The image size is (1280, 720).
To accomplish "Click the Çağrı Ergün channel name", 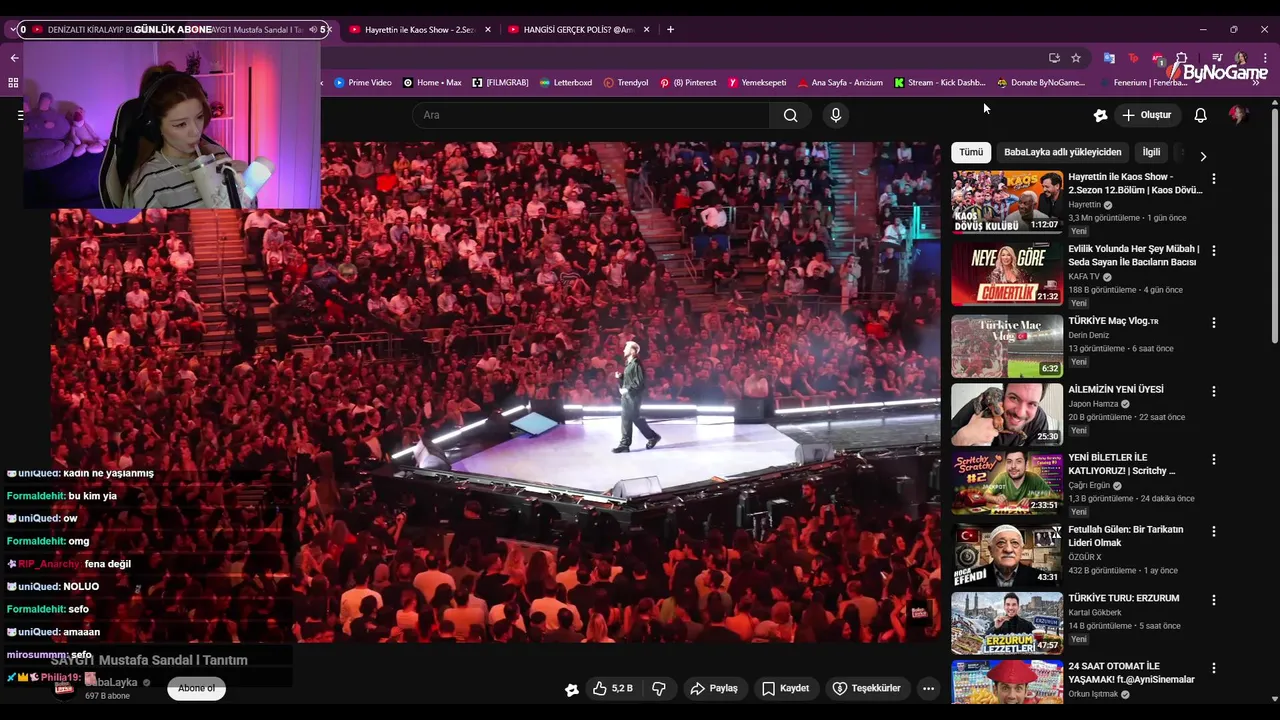I will [1089, 485].
